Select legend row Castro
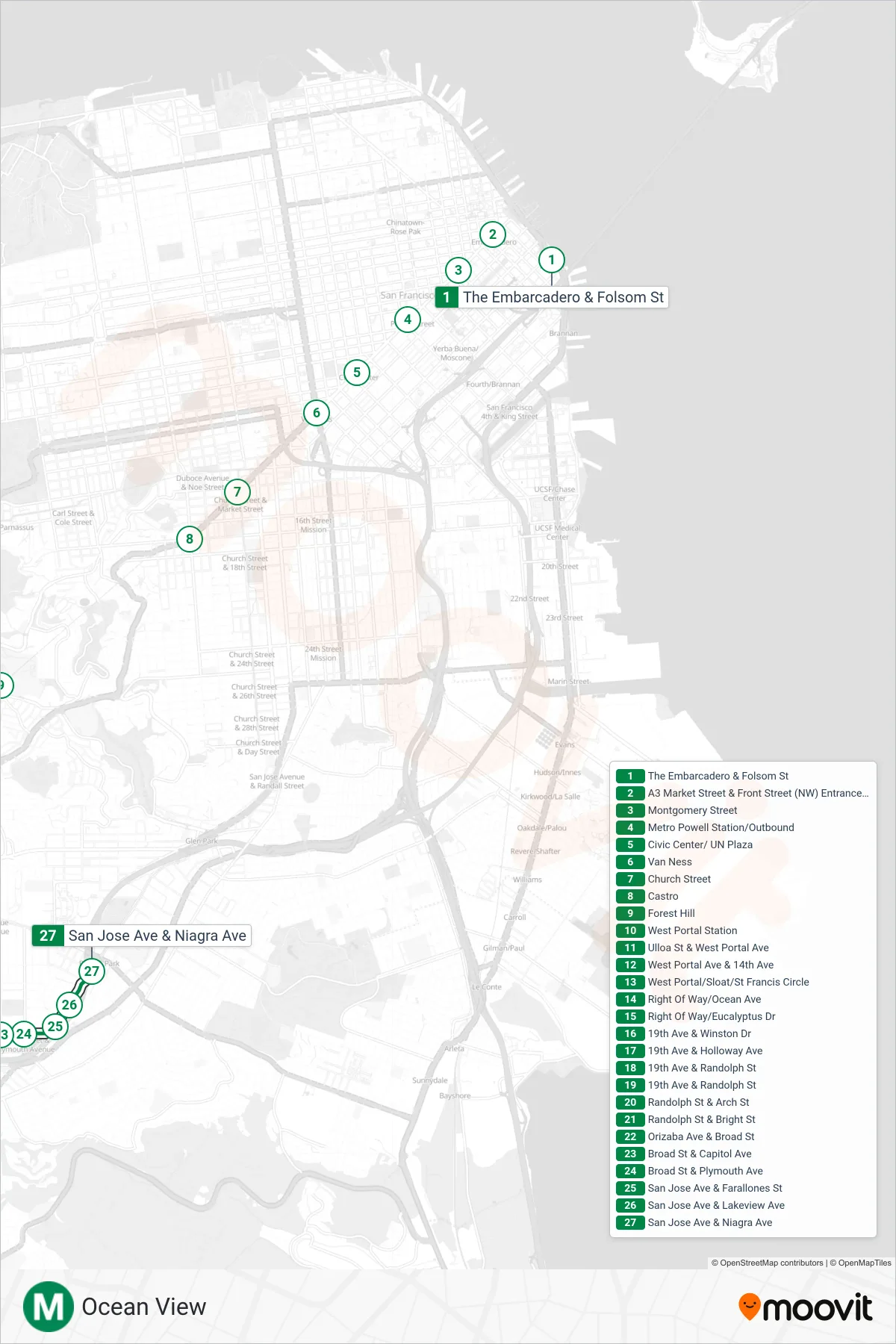The height and width of the screenshot is (1344, 896). [x=743, y=896]
